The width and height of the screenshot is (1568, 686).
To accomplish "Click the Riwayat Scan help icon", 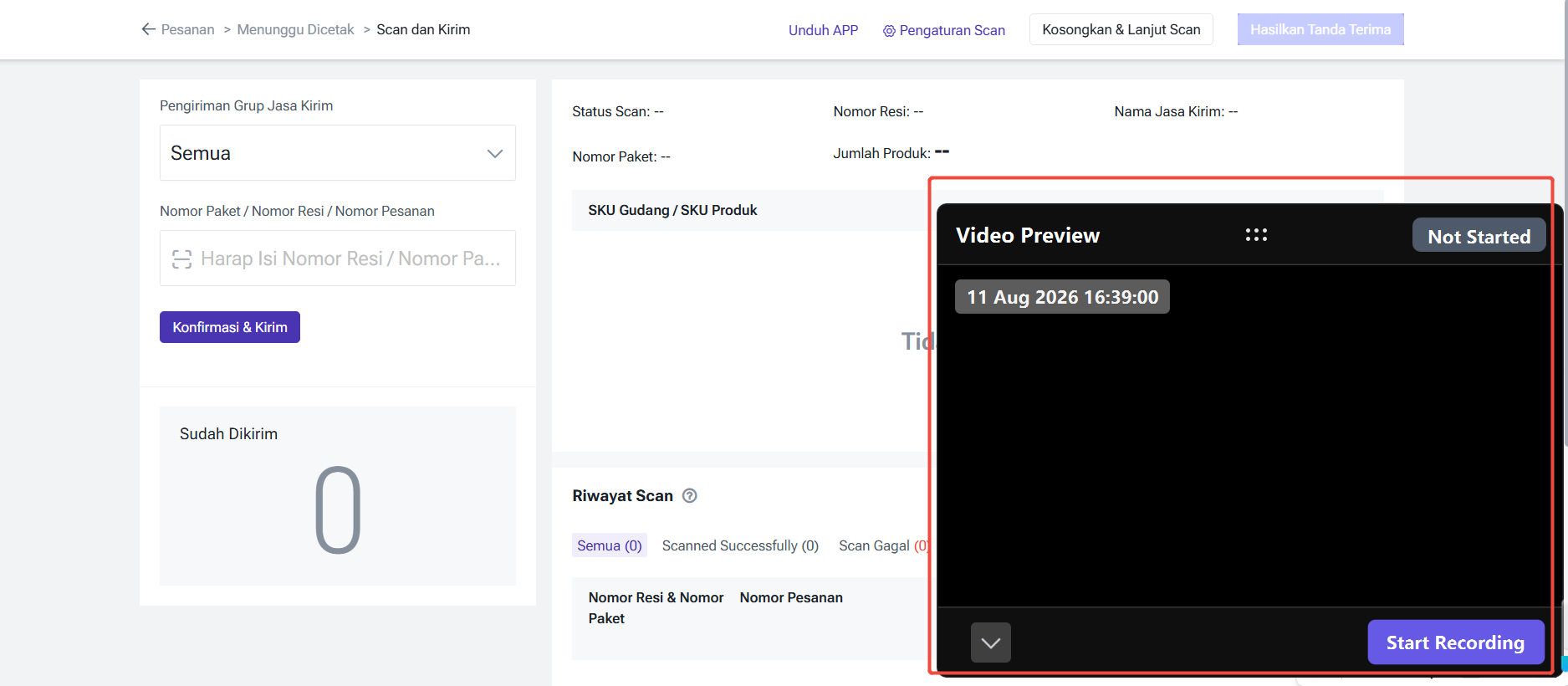I will [x=689, y=495].
